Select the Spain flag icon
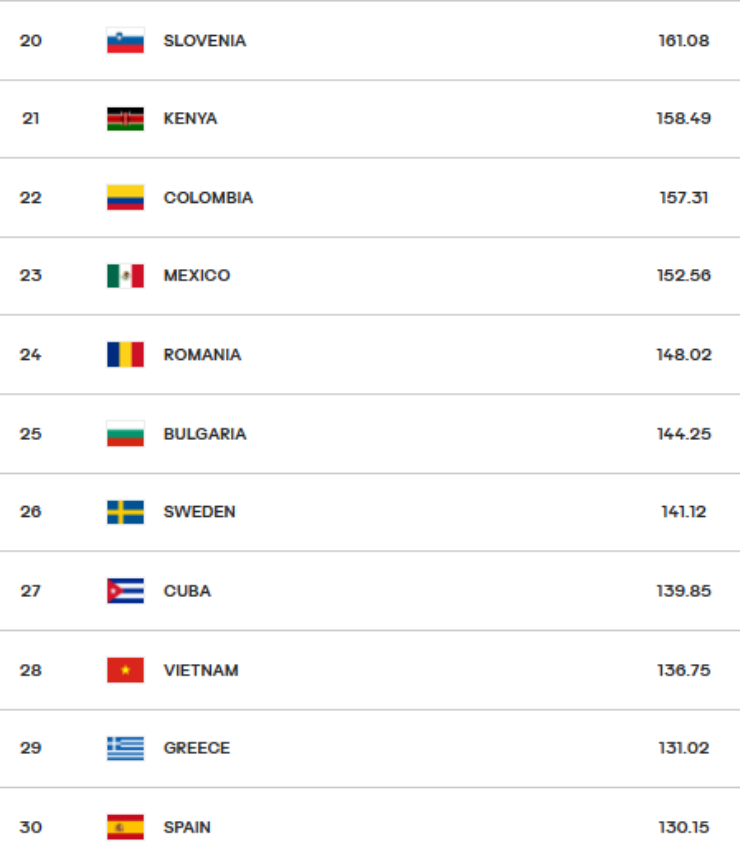The height and width of the screenshot is (861, 740). pyautogui.click(x=125, y=827)
